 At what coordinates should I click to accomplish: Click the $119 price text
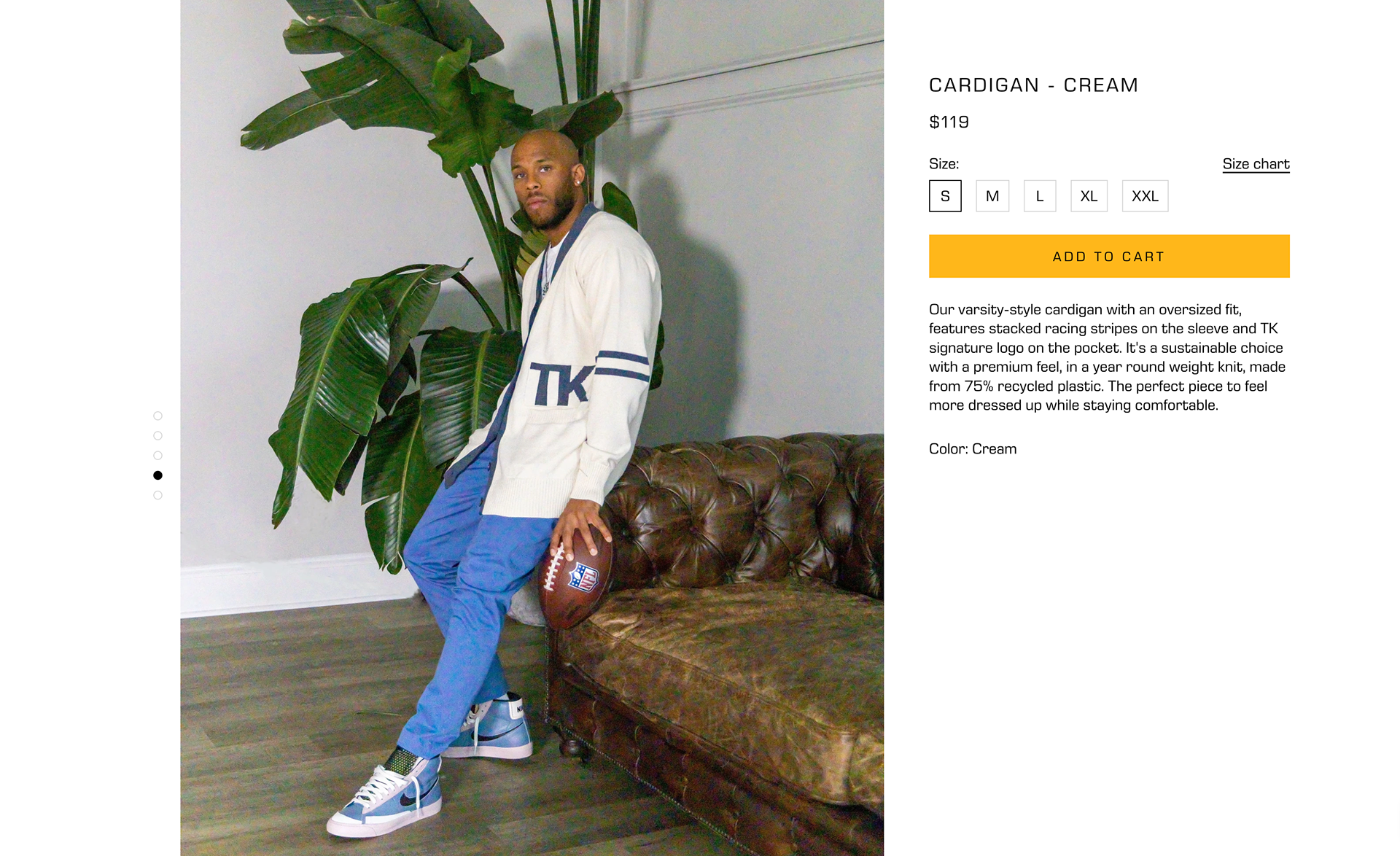tap(949, 122)
